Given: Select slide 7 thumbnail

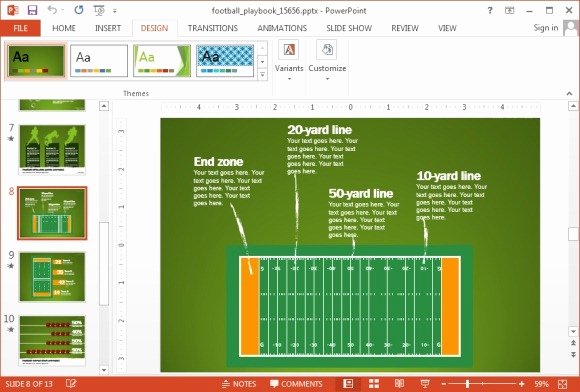Looking at the screenshot, I should tap(52, 150).
